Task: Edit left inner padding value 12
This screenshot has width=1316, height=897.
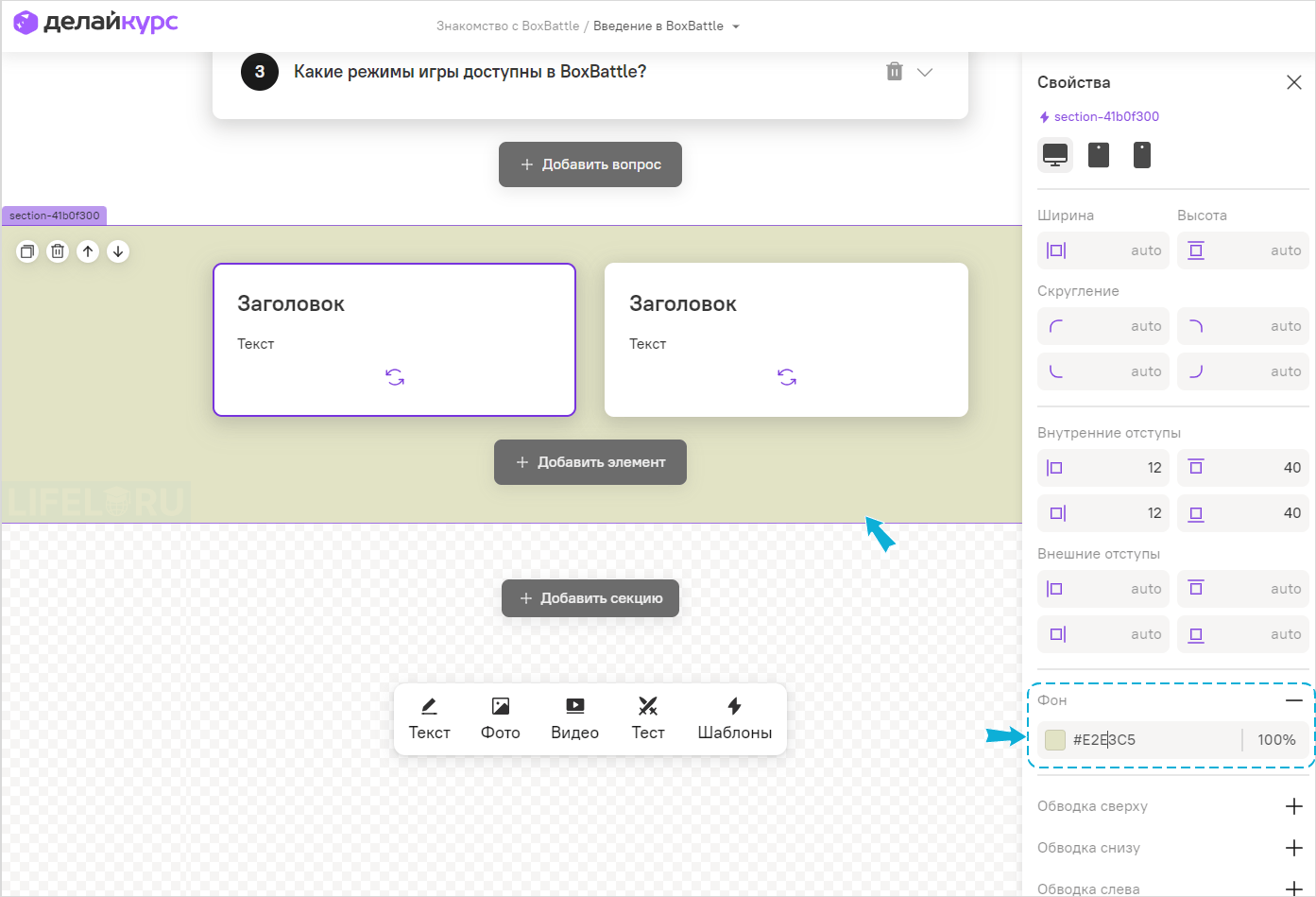Action: 1103,468
